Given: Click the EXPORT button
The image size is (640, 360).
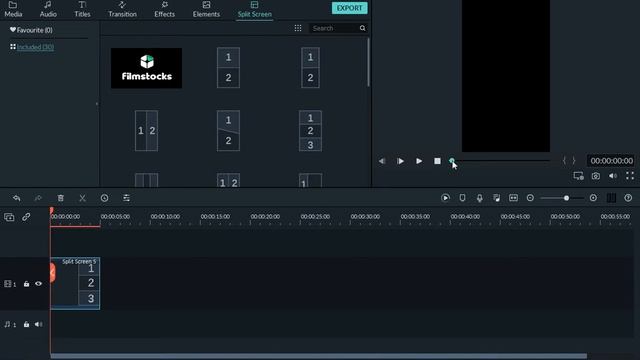Looking at the screenshot, I should point(349,8).
